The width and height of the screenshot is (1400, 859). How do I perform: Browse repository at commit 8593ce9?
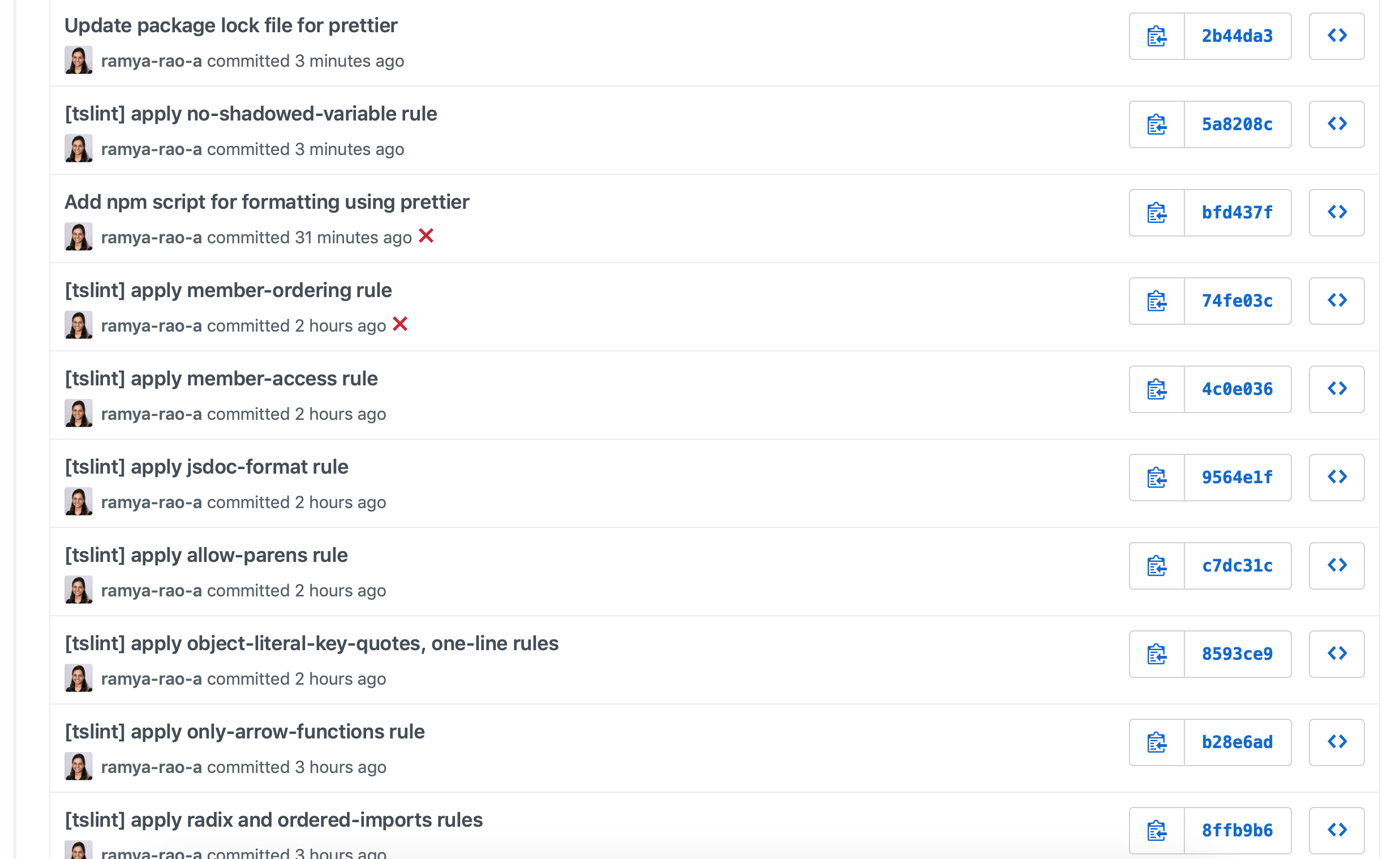tap(1337, 654)
